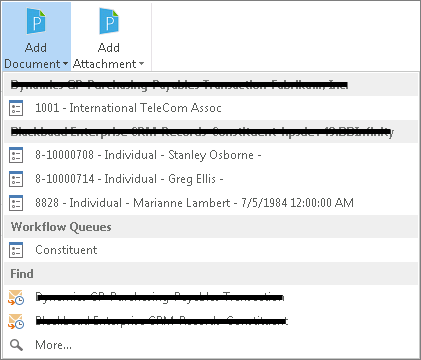
Task: Open the More... search option
Action: [211, 345]
